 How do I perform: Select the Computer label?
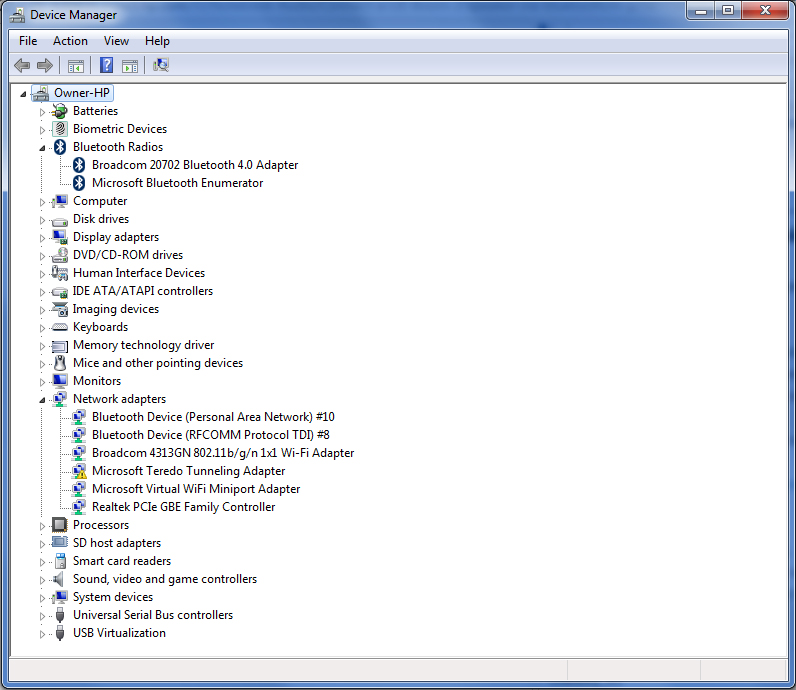coord(100,201)
